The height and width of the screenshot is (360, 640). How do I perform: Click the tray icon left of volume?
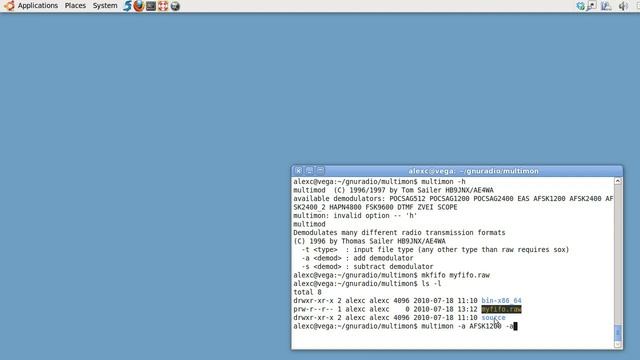606,6
